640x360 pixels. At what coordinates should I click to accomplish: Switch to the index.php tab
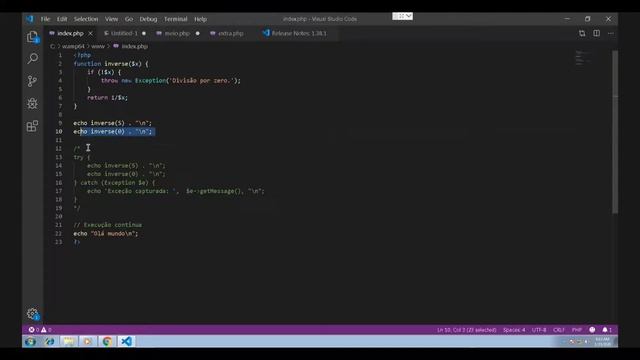click(70, 33)
